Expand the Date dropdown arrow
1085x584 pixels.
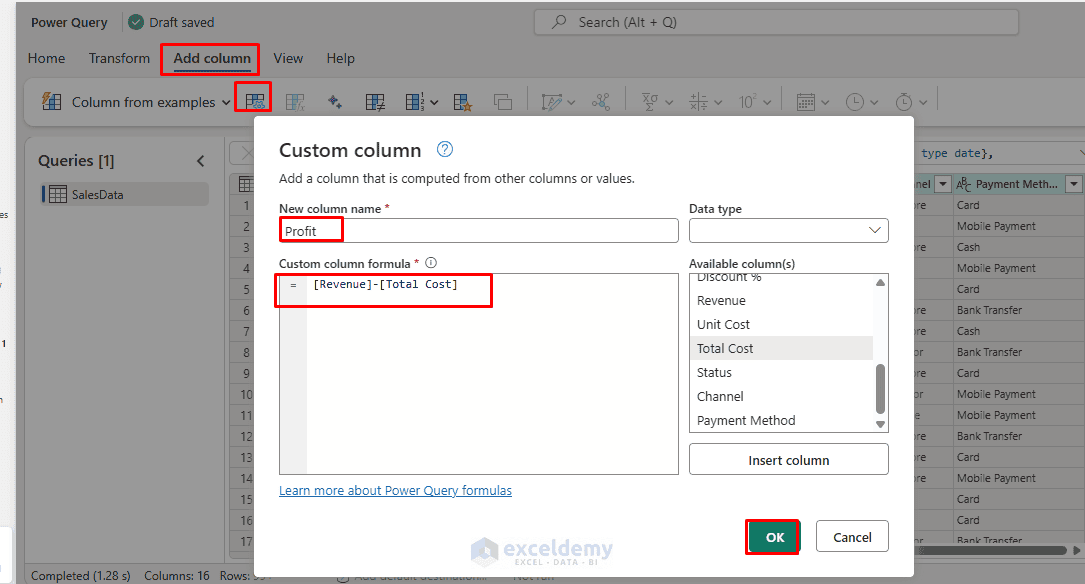tap(825, 102)
